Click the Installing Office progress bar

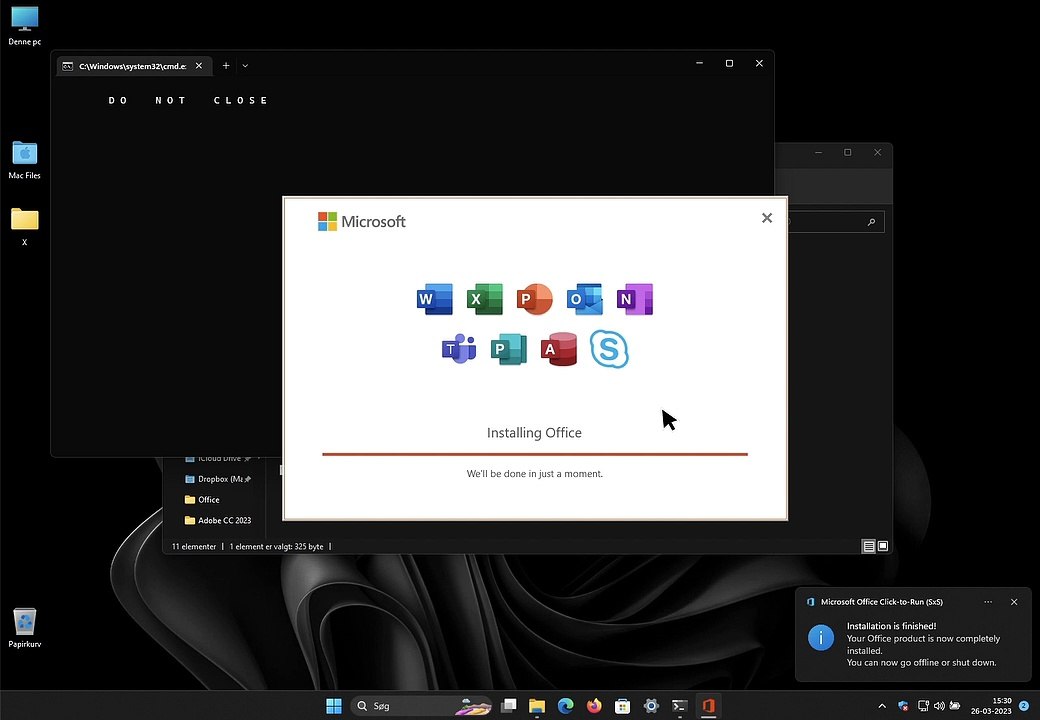(x=535, y=454)
